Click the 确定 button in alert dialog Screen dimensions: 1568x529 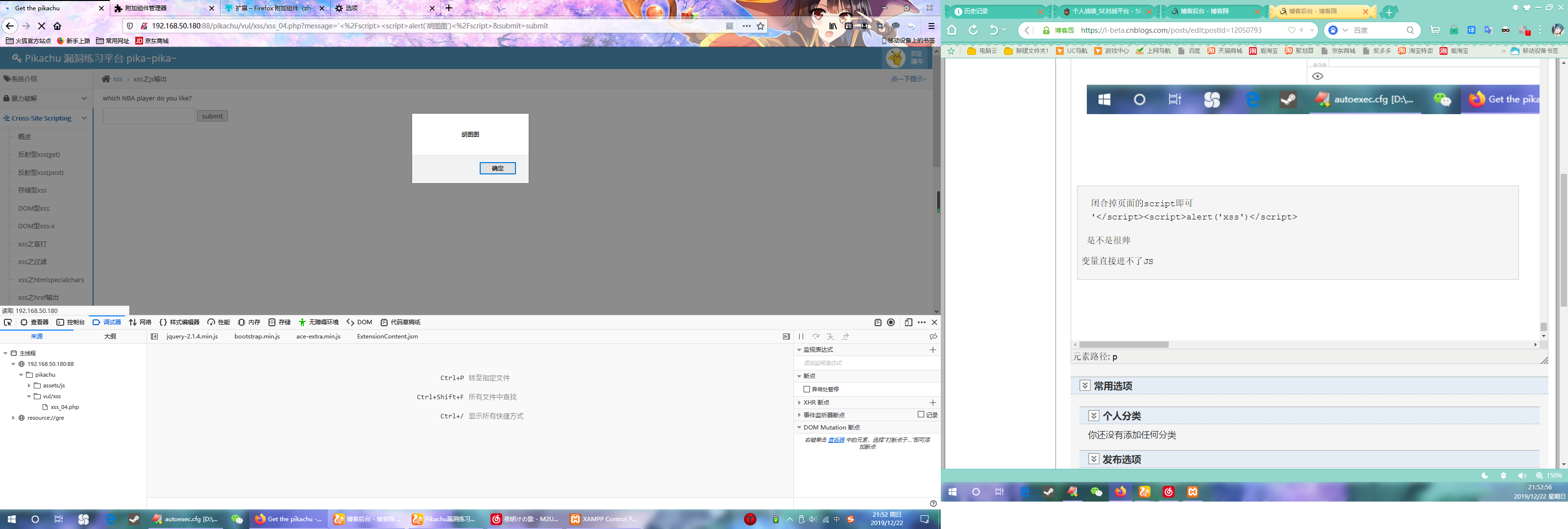click(x=497, y=168)
